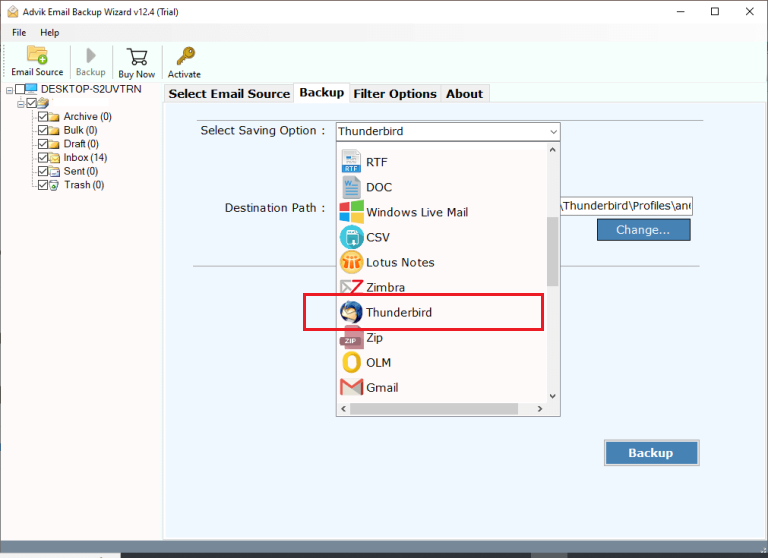768x558 pixels.
Task: Pick Windows Live Mail from list
Action: [x=416, y=212]
